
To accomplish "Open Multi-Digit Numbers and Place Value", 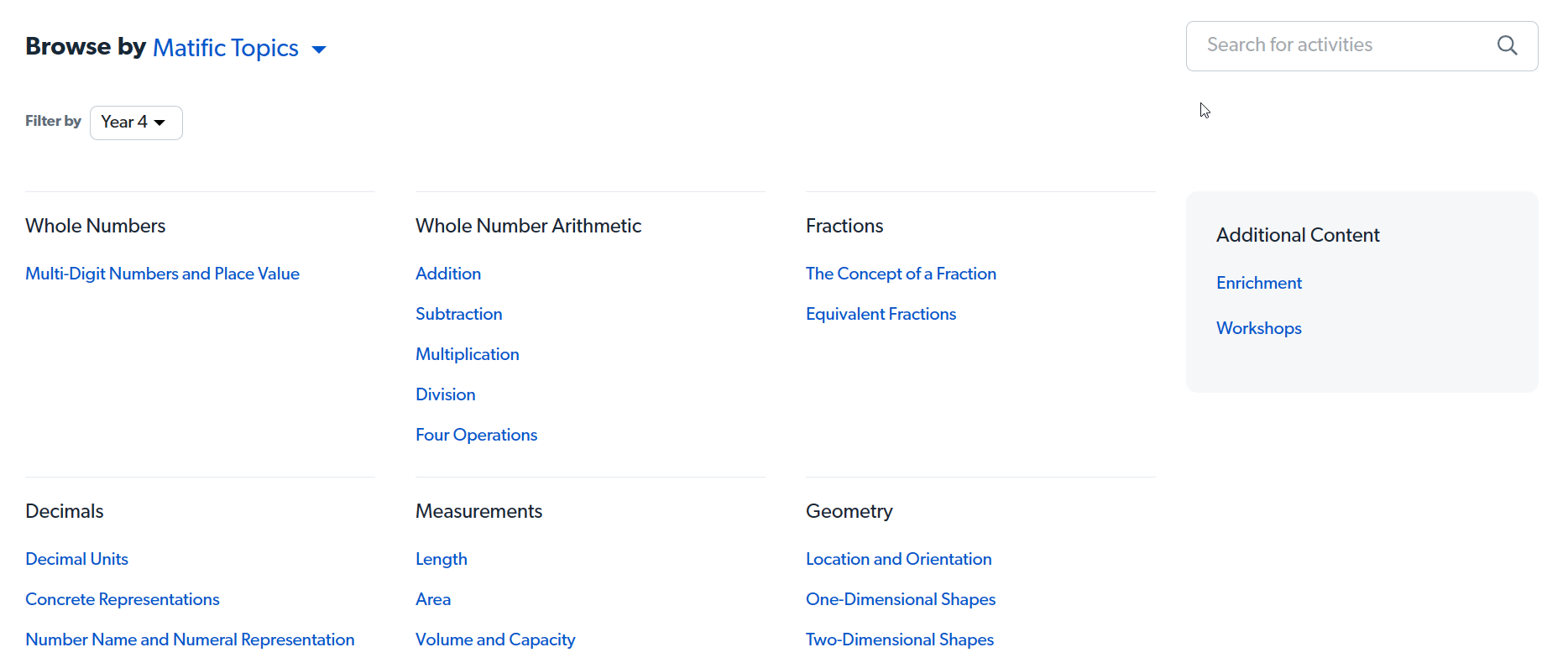I will click(x=162, y=274).
